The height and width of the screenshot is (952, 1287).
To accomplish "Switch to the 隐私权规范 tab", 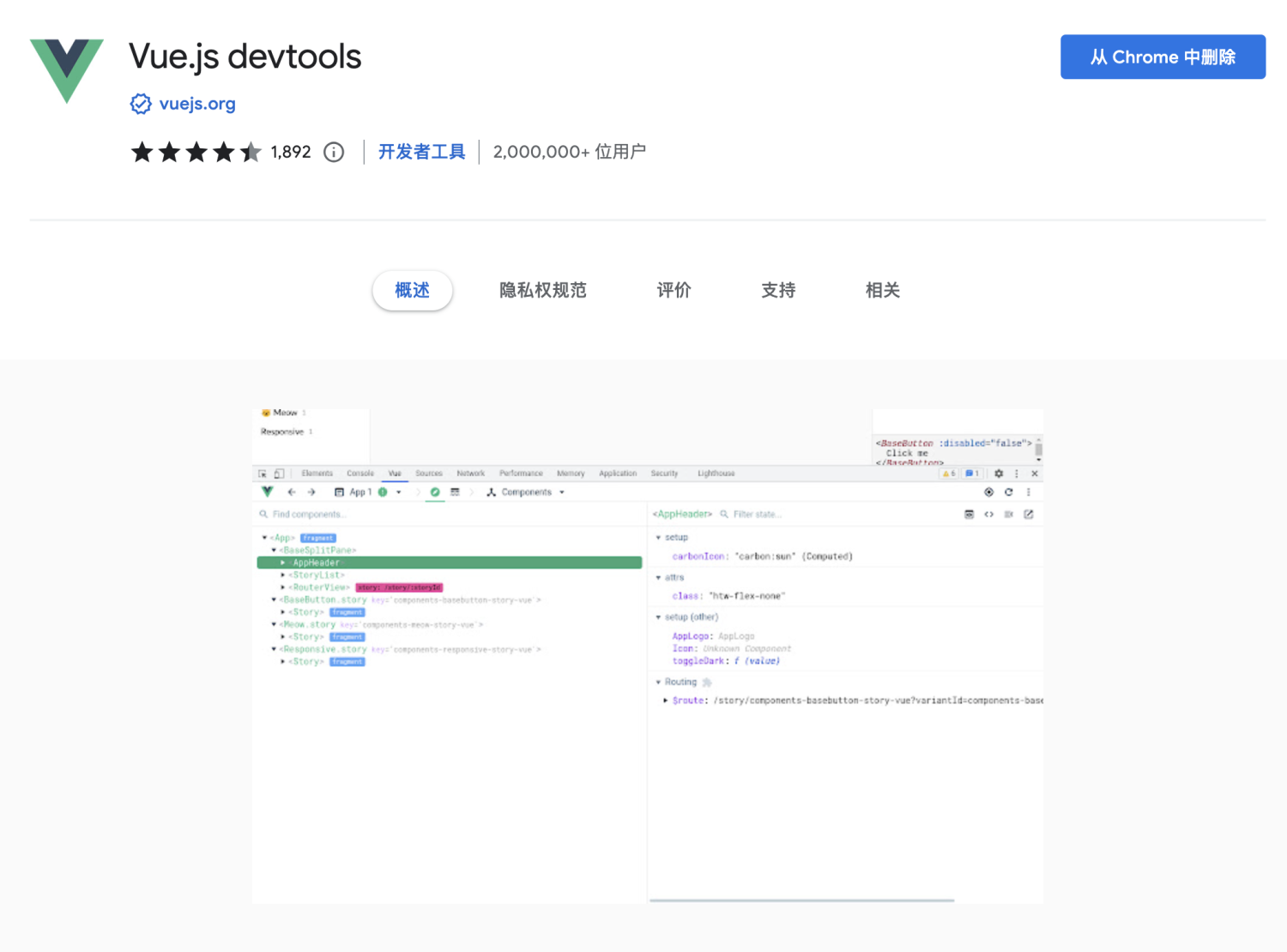I will pyautogui.click(x=542, y=290).
